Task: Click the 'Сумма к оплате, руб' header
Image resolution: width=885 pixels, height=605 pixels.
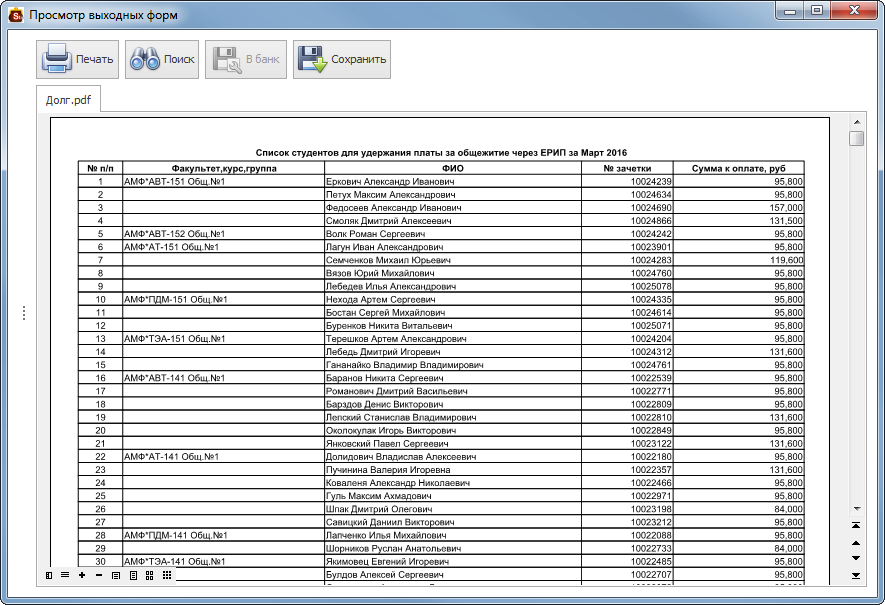Action: (x=738, y=168)
